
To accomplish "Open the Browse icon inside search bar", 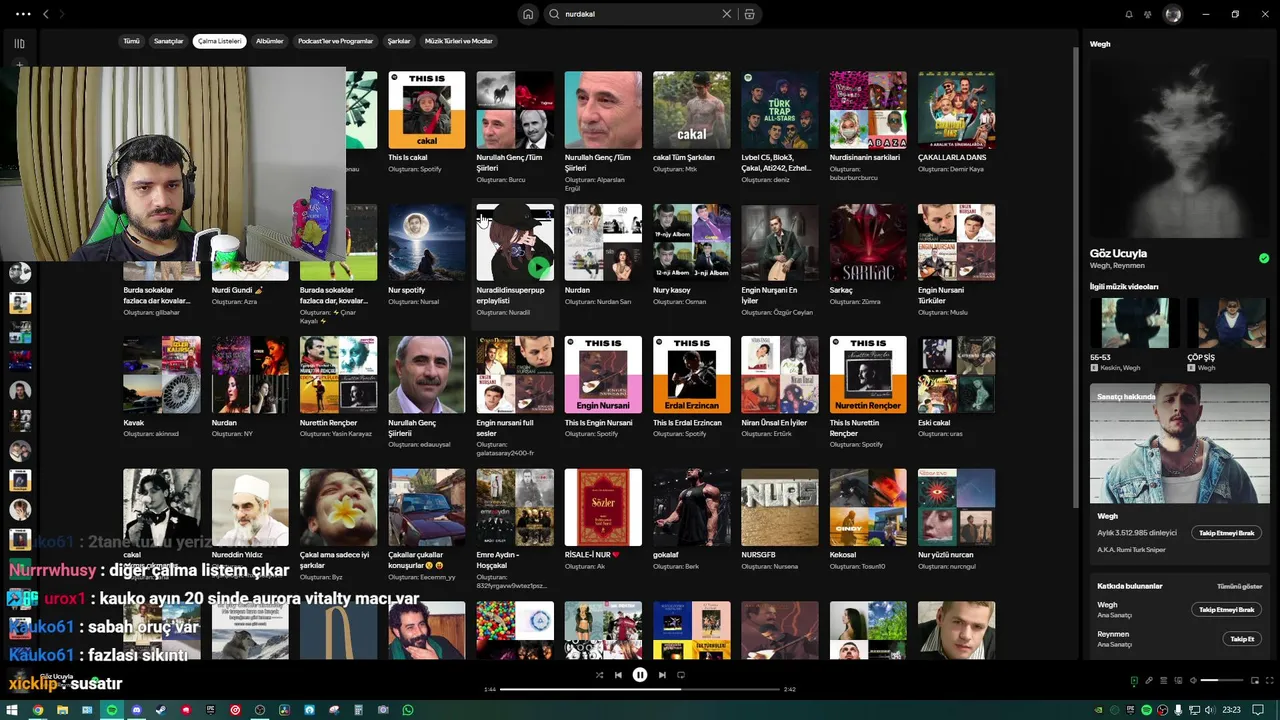I will 749,14.
